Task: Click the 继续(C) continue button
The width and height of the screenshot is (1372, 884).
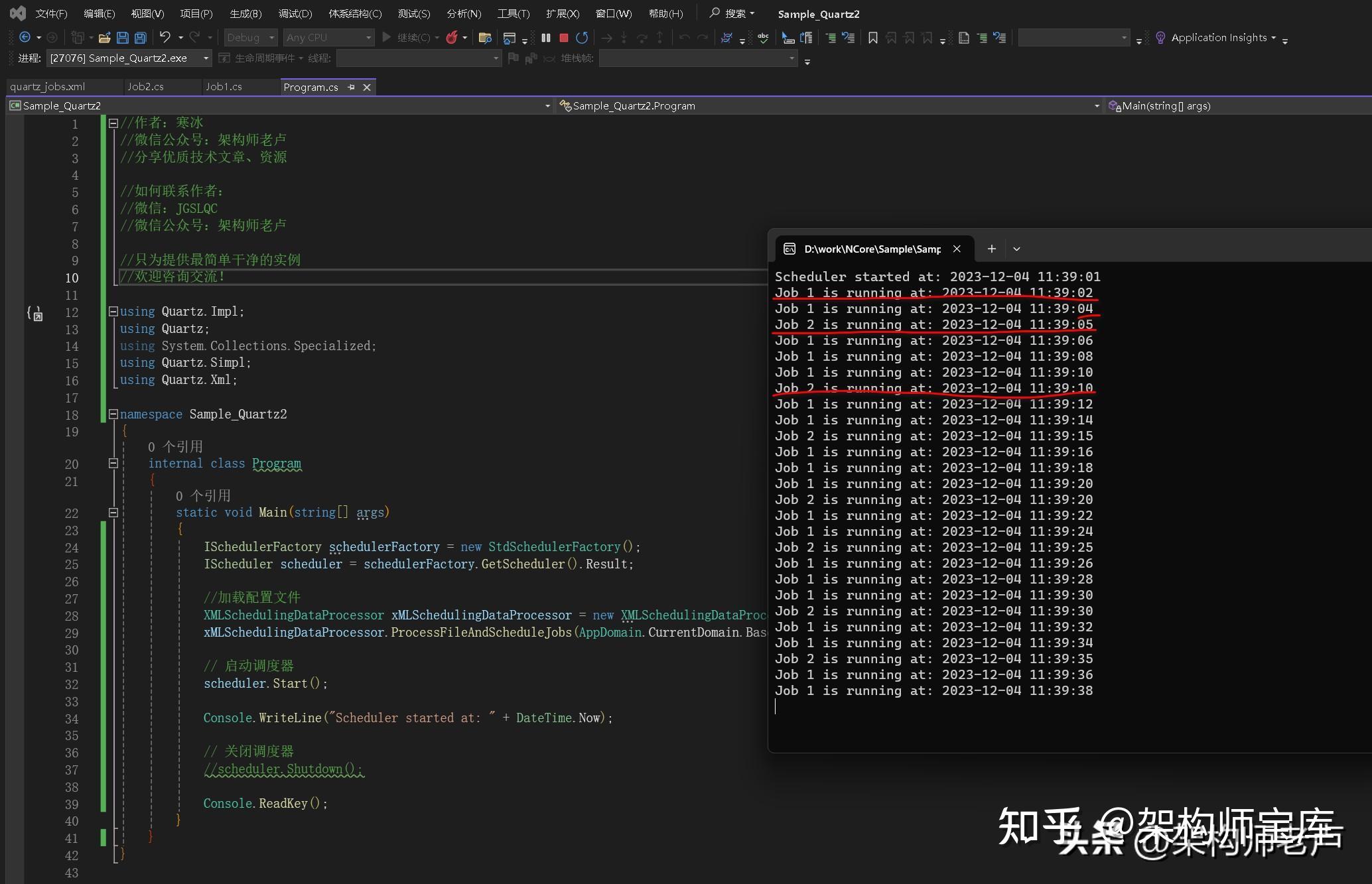Action: (407, 38)
